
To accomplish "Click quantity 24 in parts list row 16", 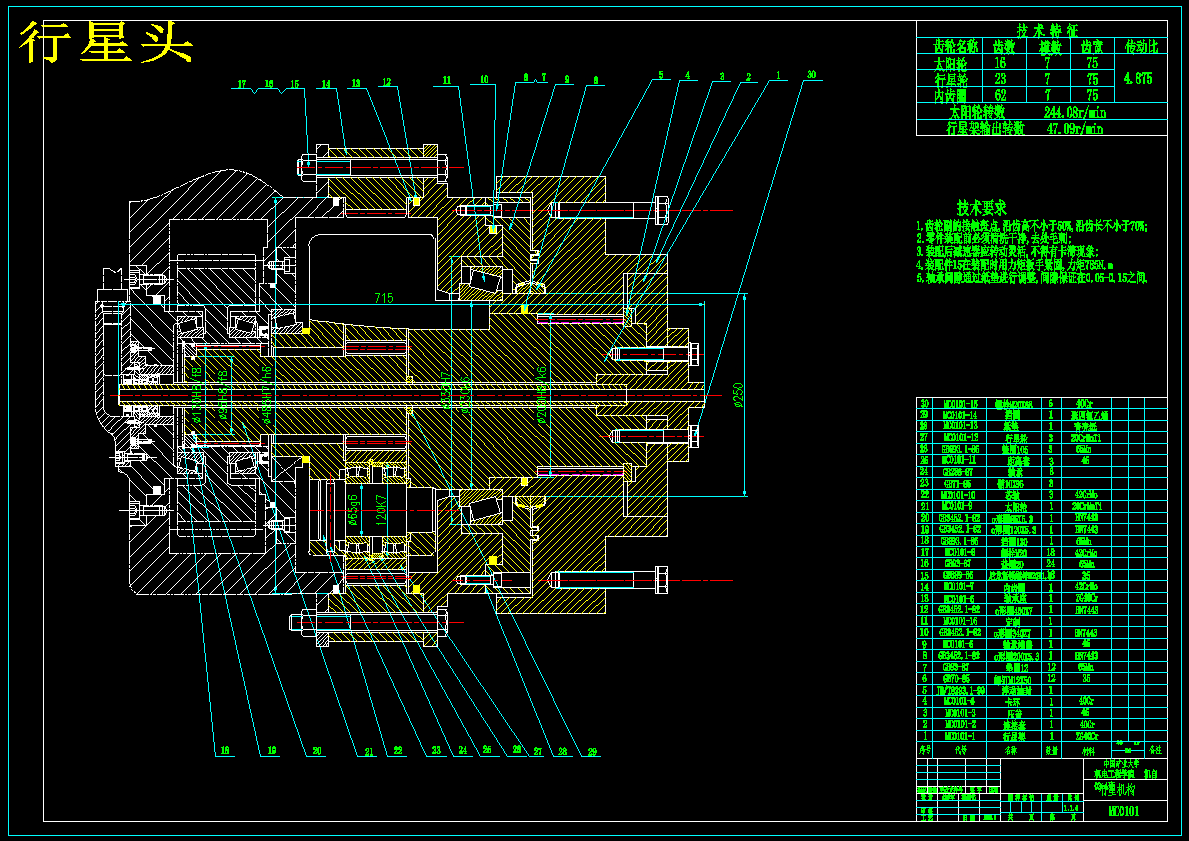I will (1051, 563).
